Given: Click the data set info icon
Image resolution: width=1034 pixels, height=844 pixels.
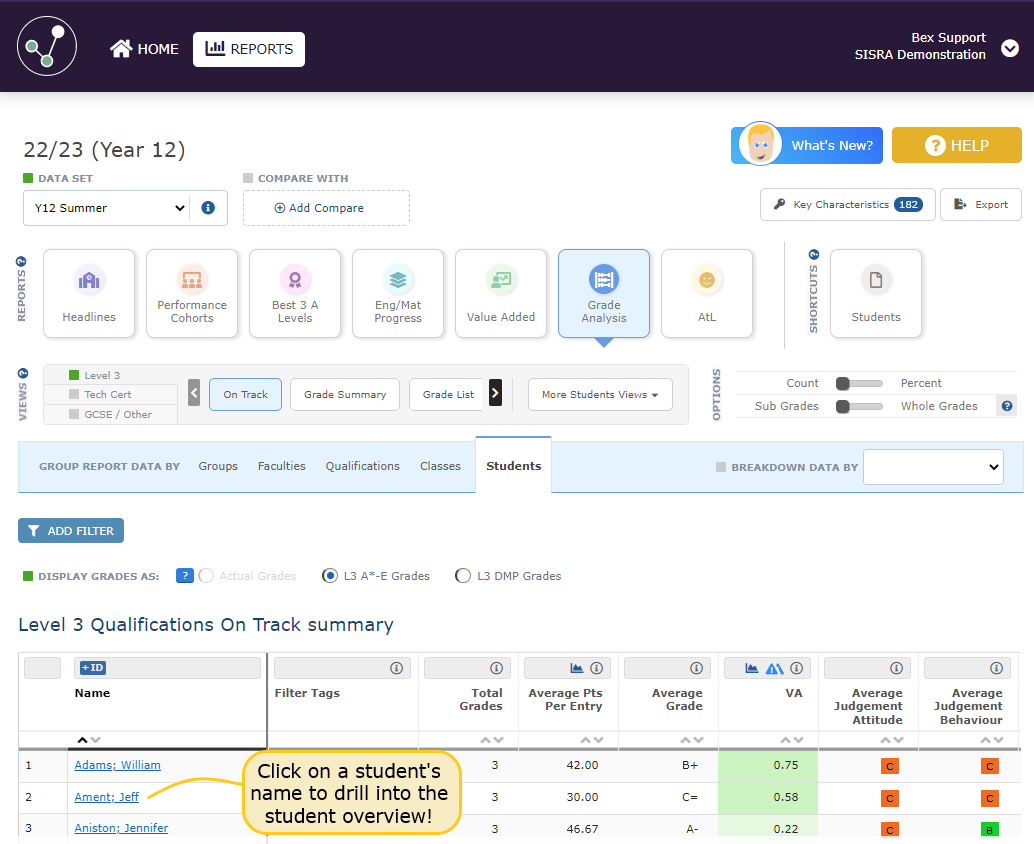Looking at the screenshot, I should [x=208, y=208].
